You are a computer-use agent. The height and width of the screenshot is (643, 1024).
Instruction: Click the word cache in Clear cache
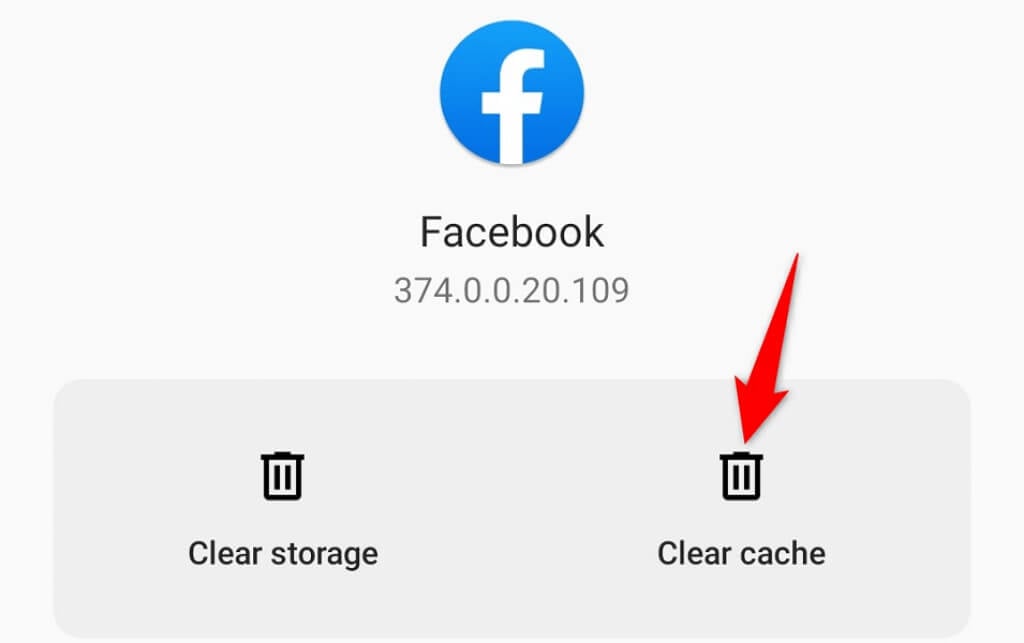click(x=783, y=554)
